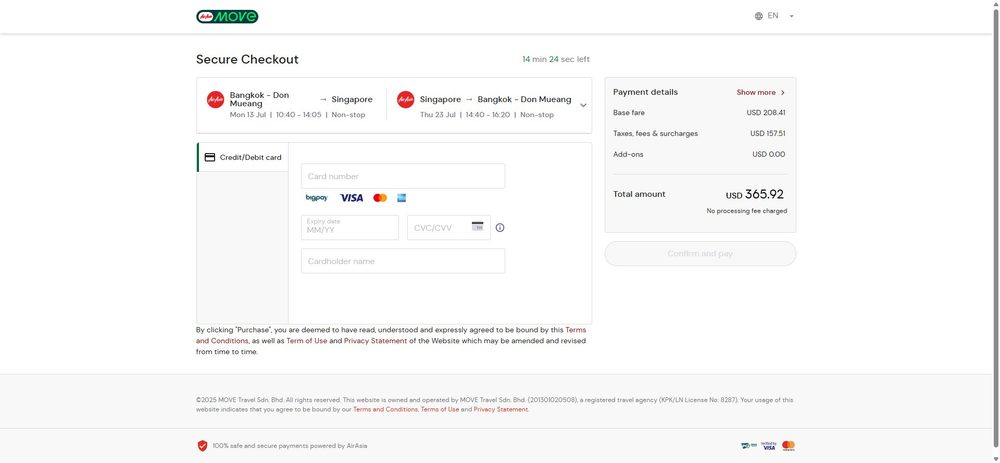This screenshot has height=463, width=1000.
Task: Click the Base fare USD 208.41 value
Action: [766, 113]
